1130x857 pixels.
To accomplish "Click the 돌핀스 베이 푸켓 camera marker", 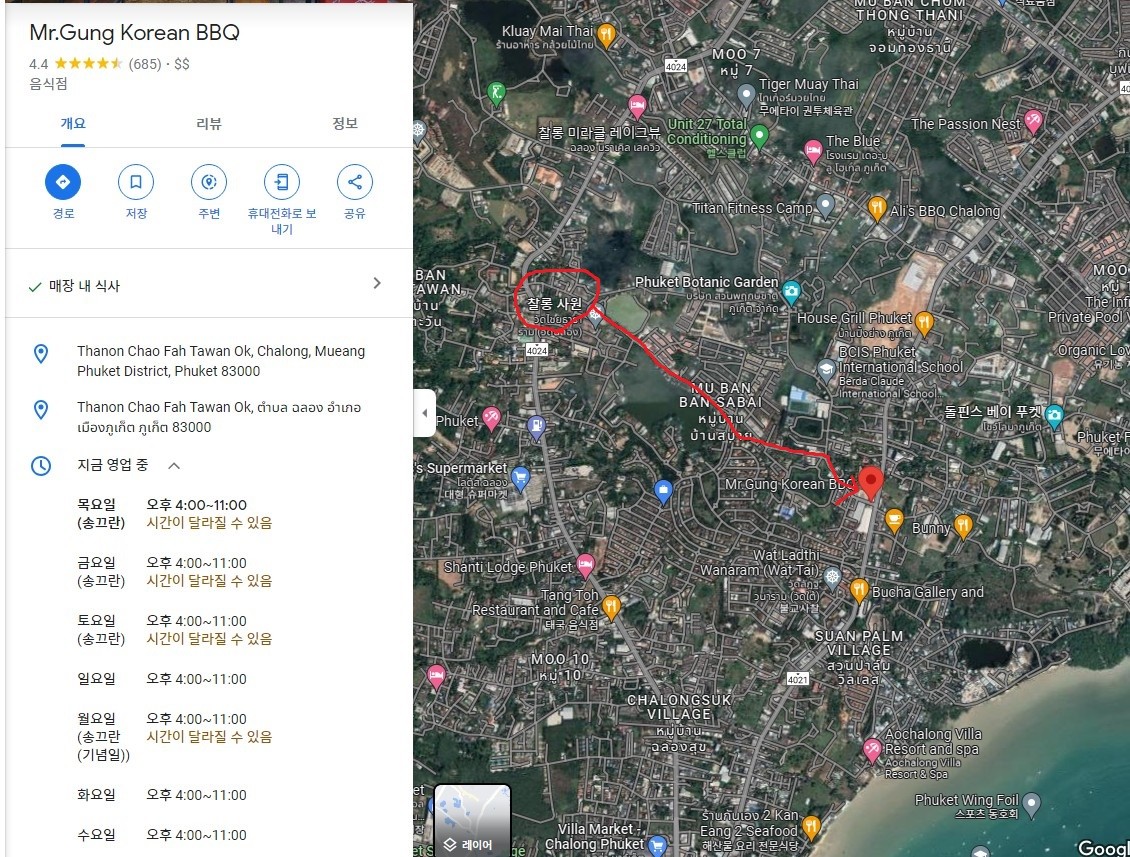I will coord(1054,416).
